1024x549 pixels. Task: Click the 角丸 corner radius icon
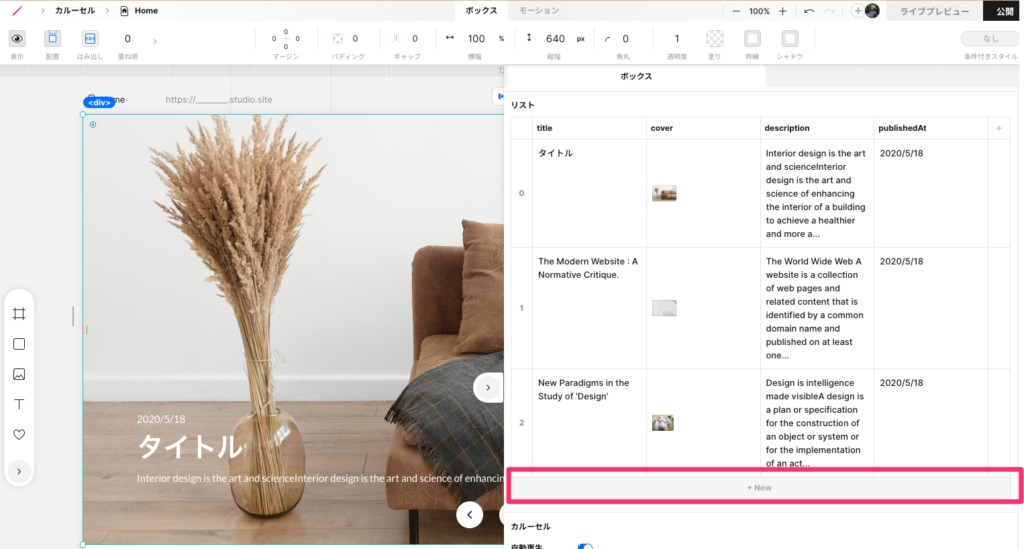[607, 39]
